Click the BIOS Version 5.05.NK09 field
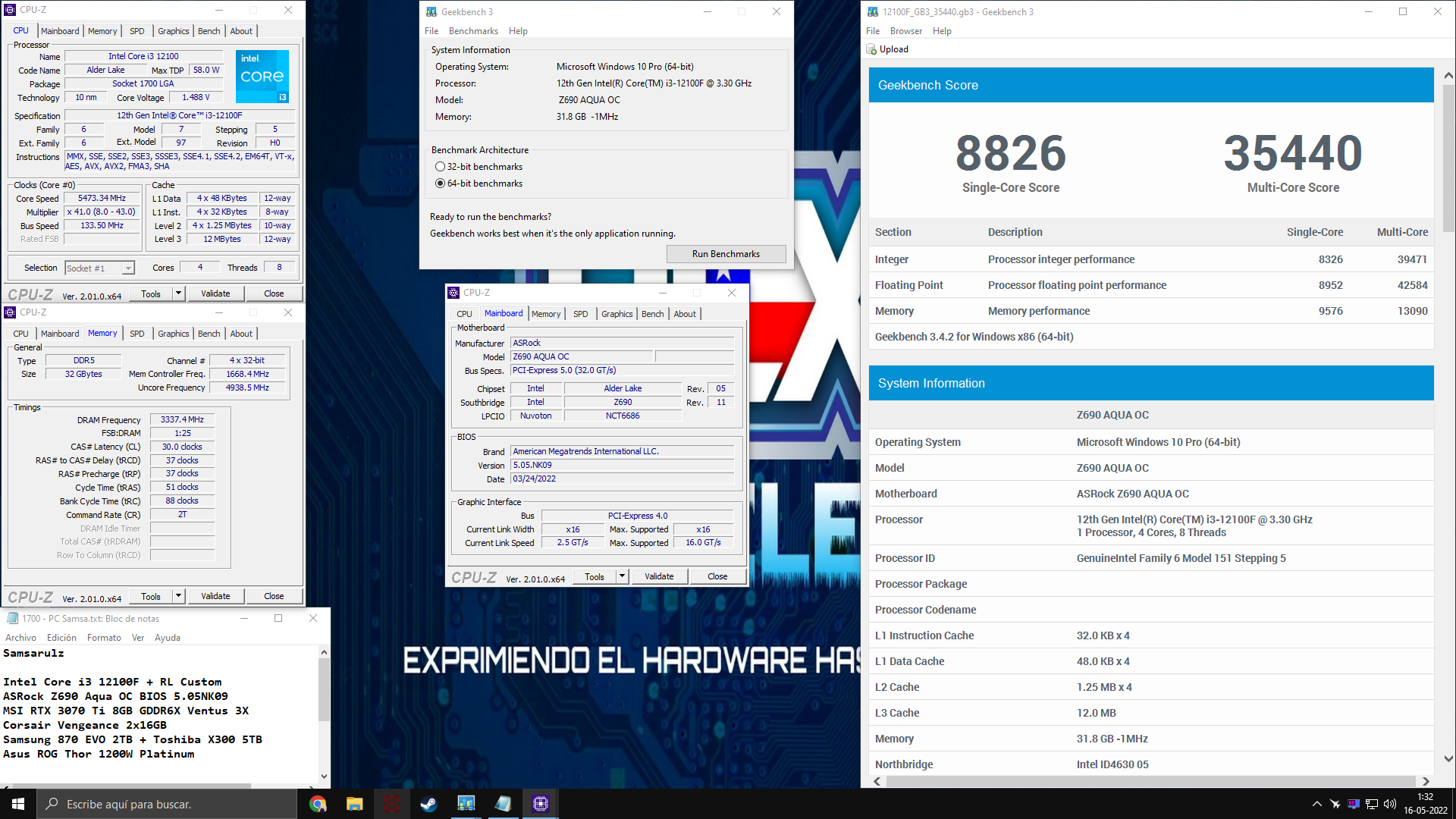This screenshot has height=819, width=1456. 622,466
